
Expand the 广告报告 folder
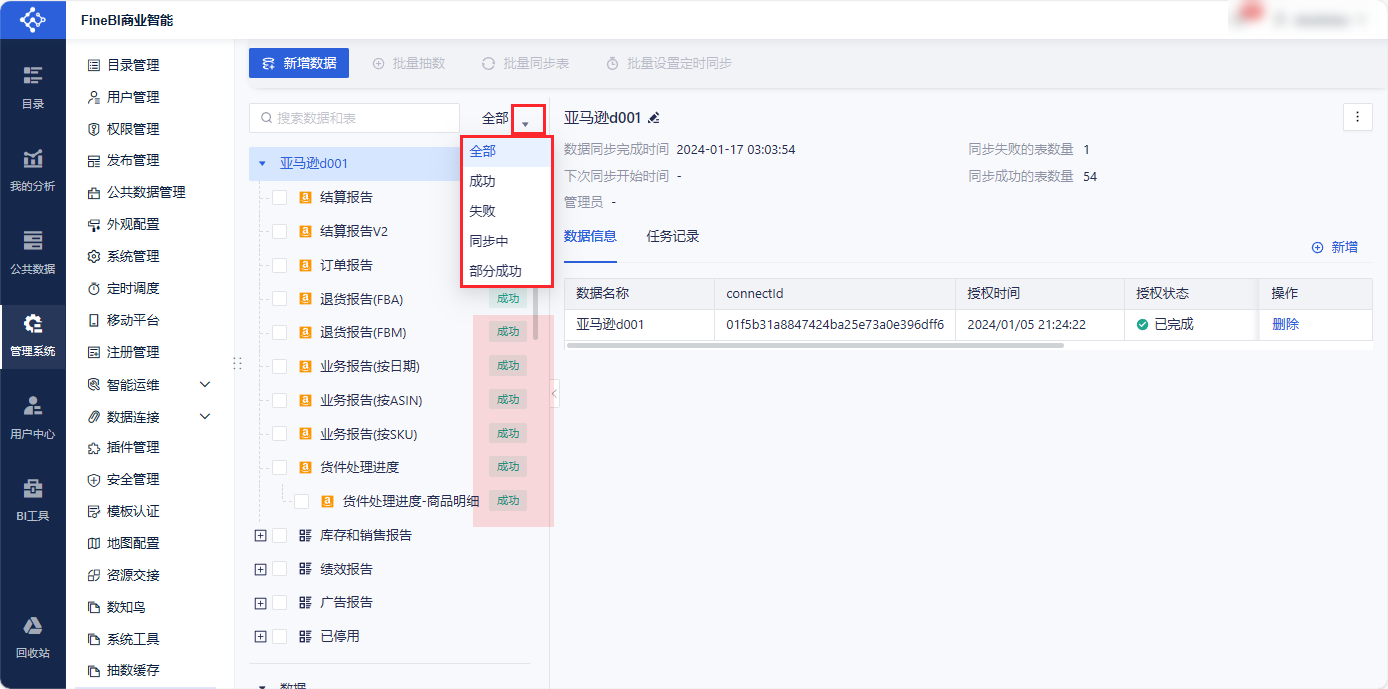click(261, 603)
